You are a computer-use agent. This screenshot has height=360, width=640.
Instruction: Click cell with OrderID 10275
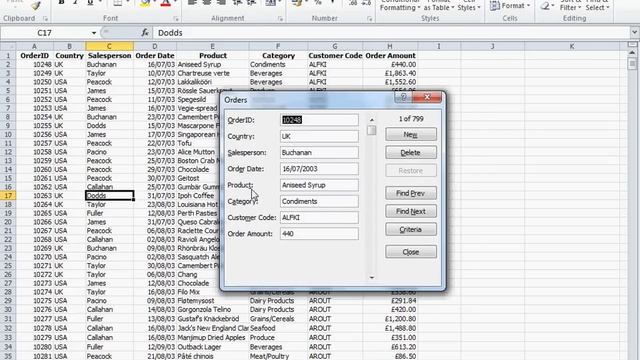point(34,301)
